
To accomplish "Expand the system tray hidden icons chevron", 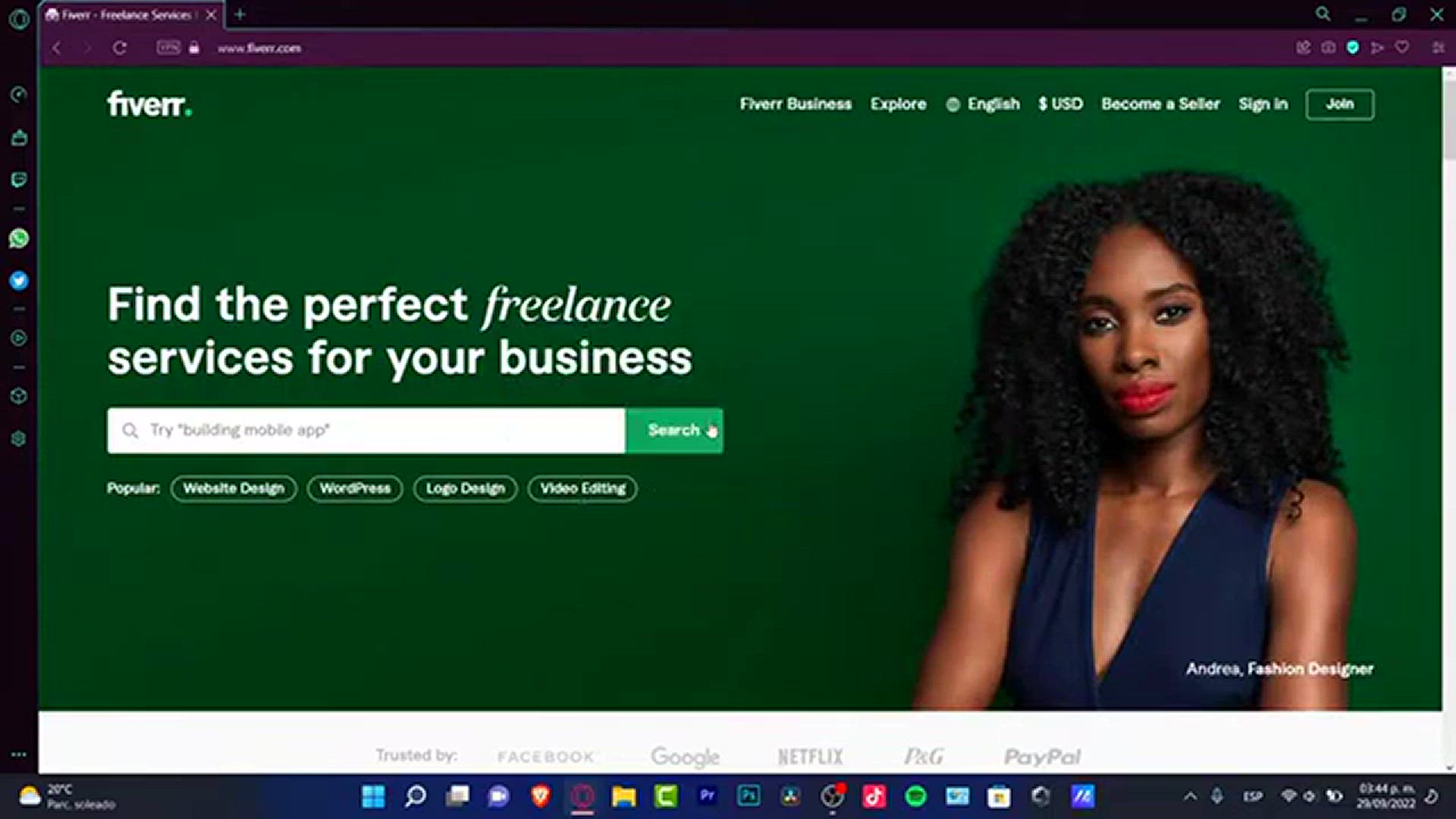I will click(1190, 796).
